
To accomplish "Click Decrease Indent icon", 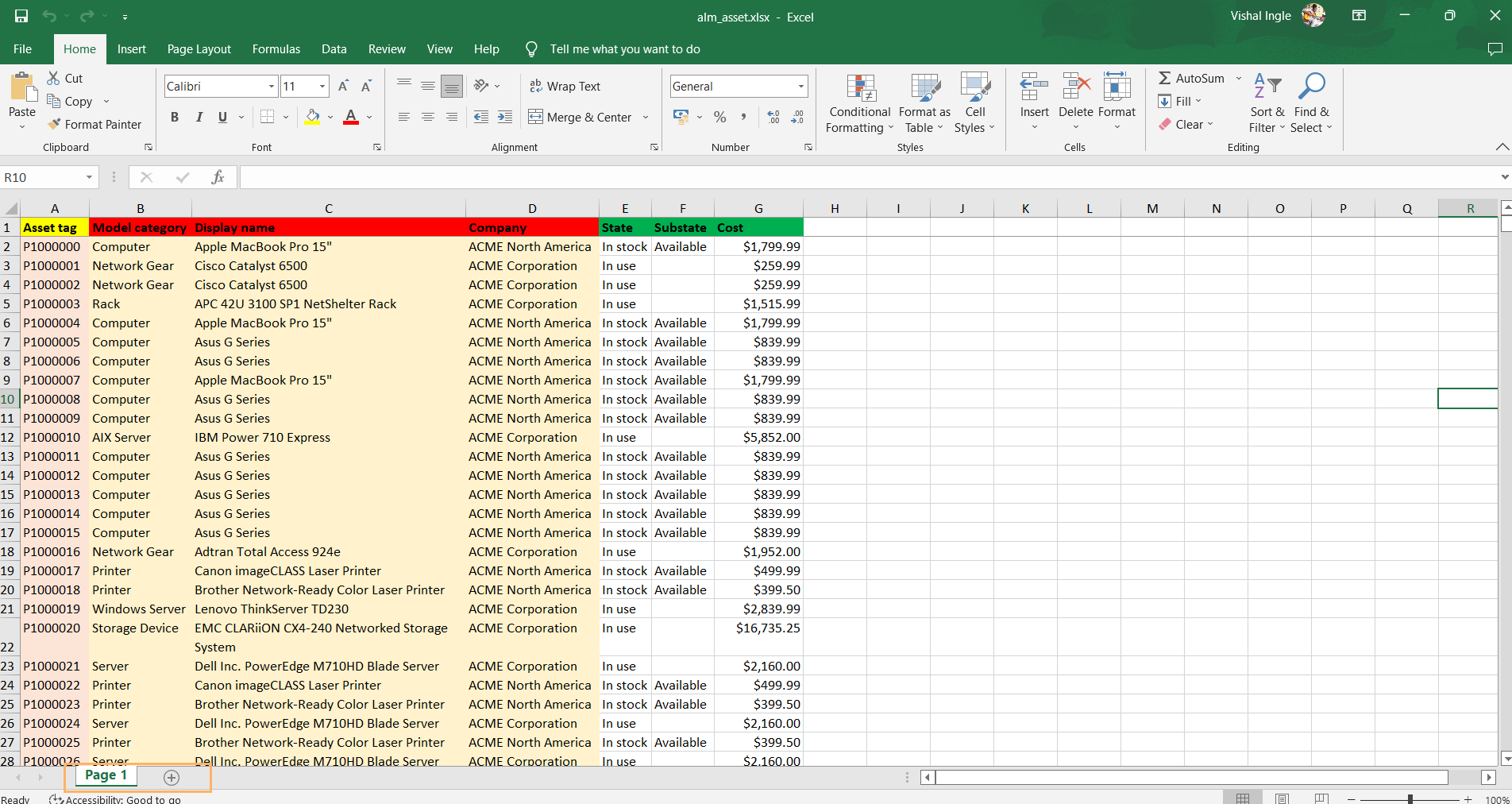I will click(x=481, y=117).
